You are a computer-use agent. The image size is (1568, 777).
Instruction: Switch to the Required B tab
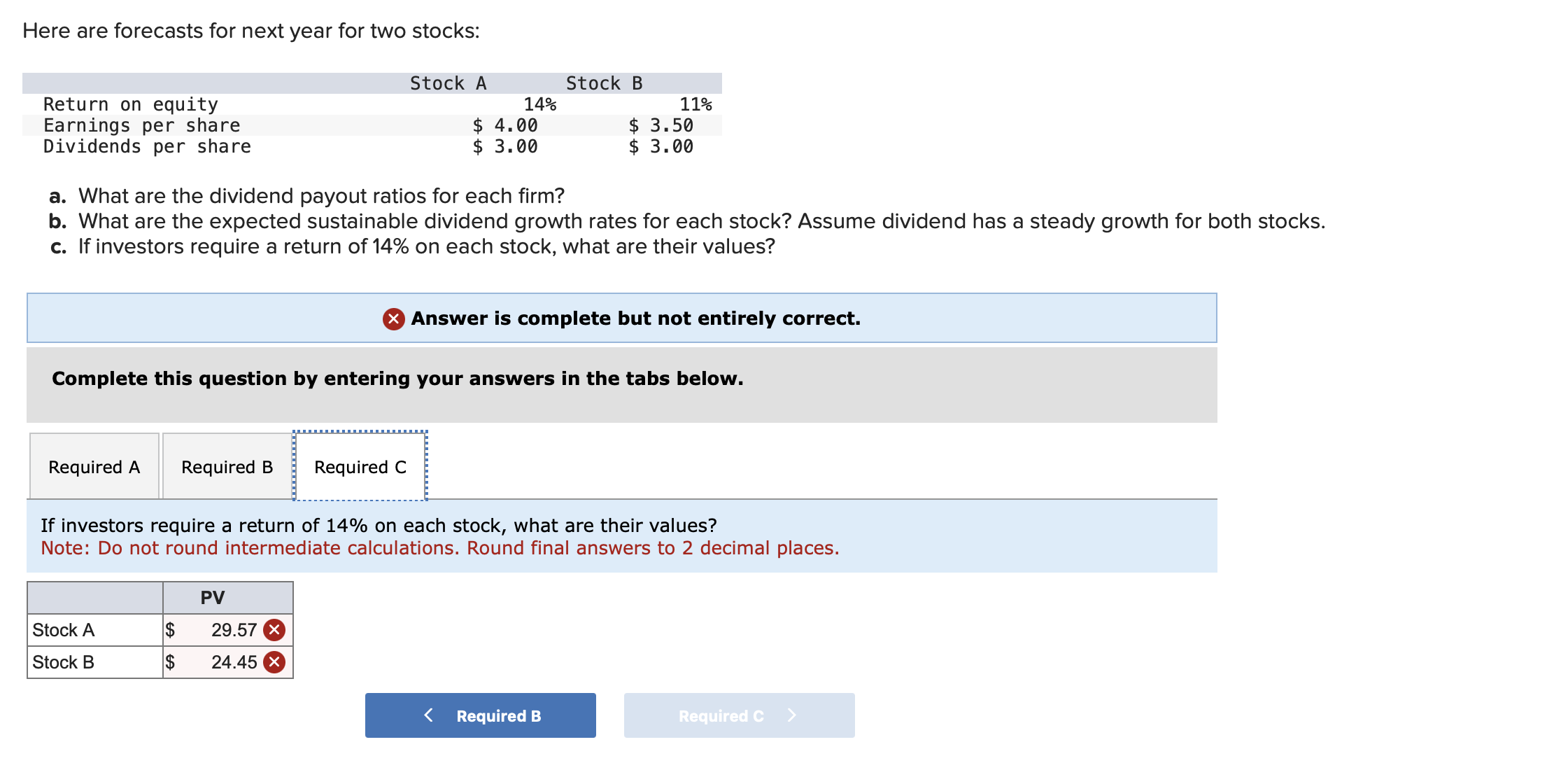point(225,465)
